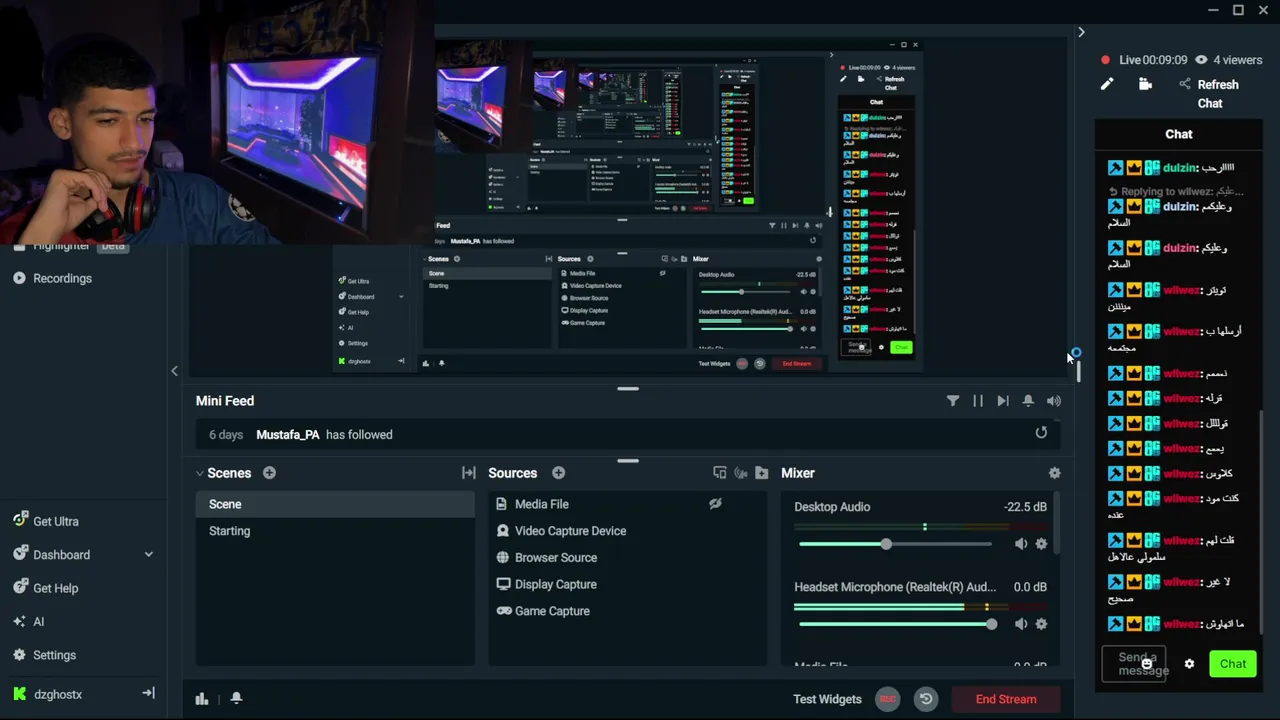Filter Mini Feed events
This screenshot has width=1280, height=720.
[953, 401]
